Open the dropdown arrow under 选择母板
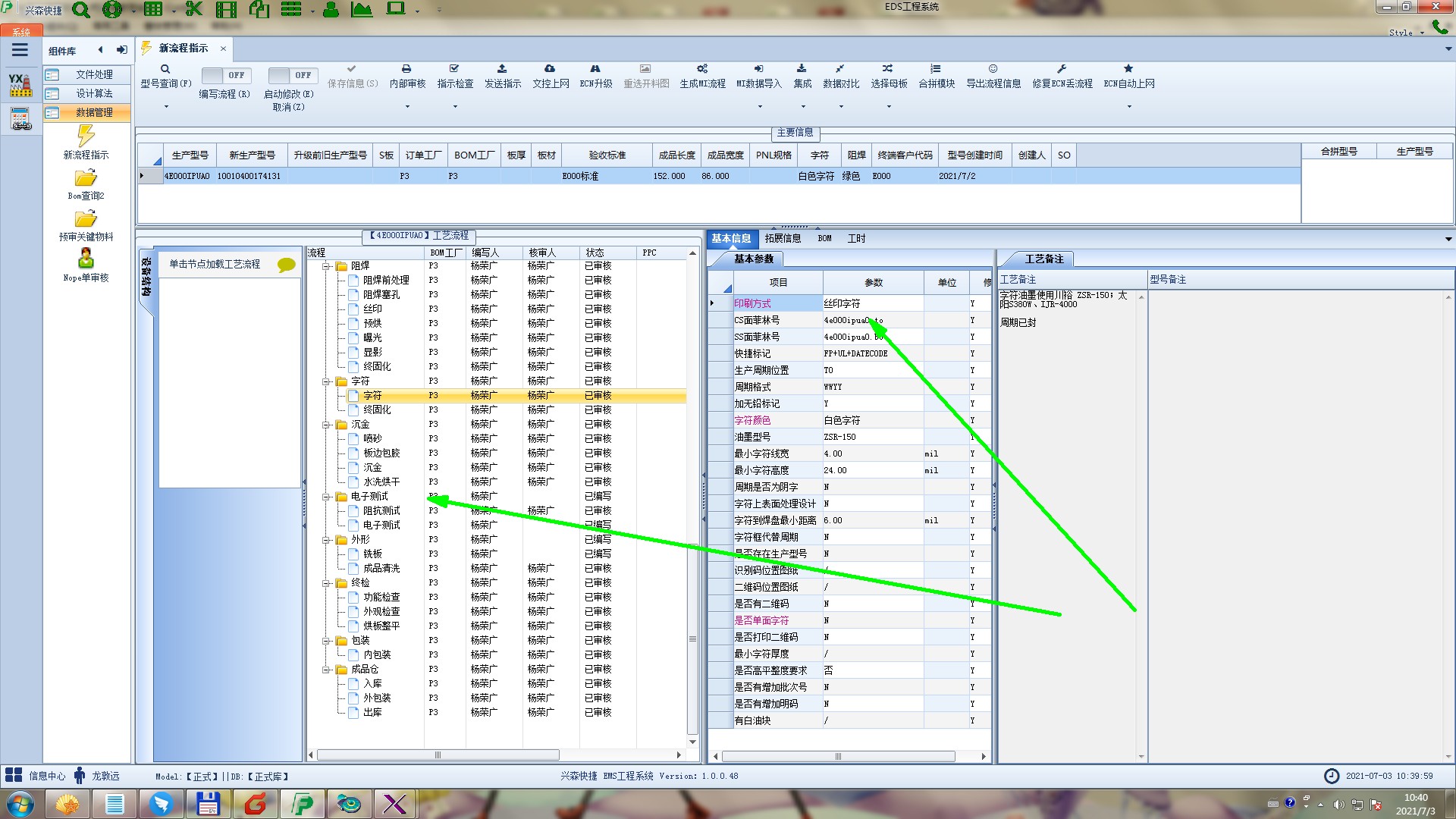The image size is (1456, 819). pyautogui.click(x=889, y=106)
